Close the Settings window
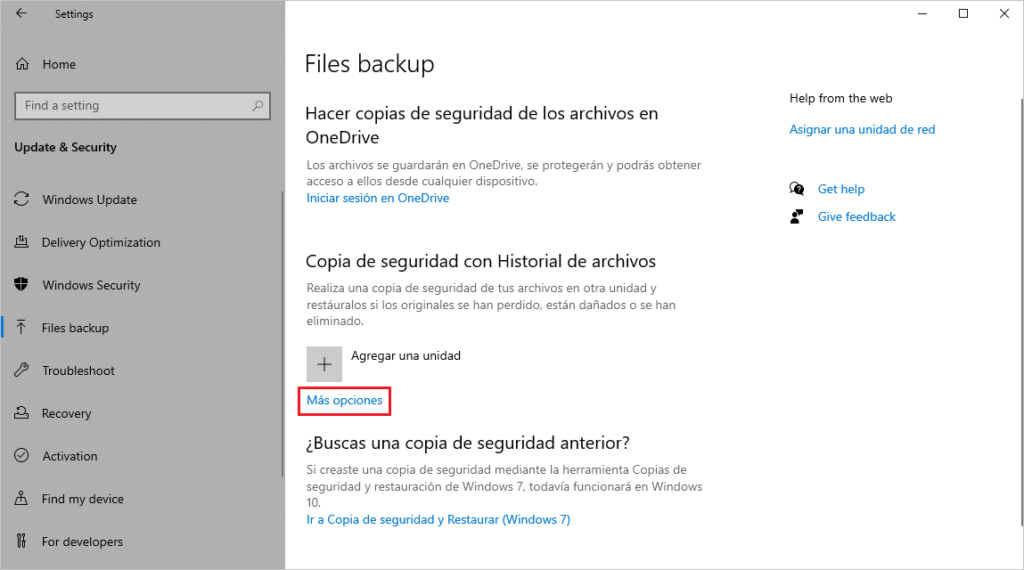 pos(1004,13)
